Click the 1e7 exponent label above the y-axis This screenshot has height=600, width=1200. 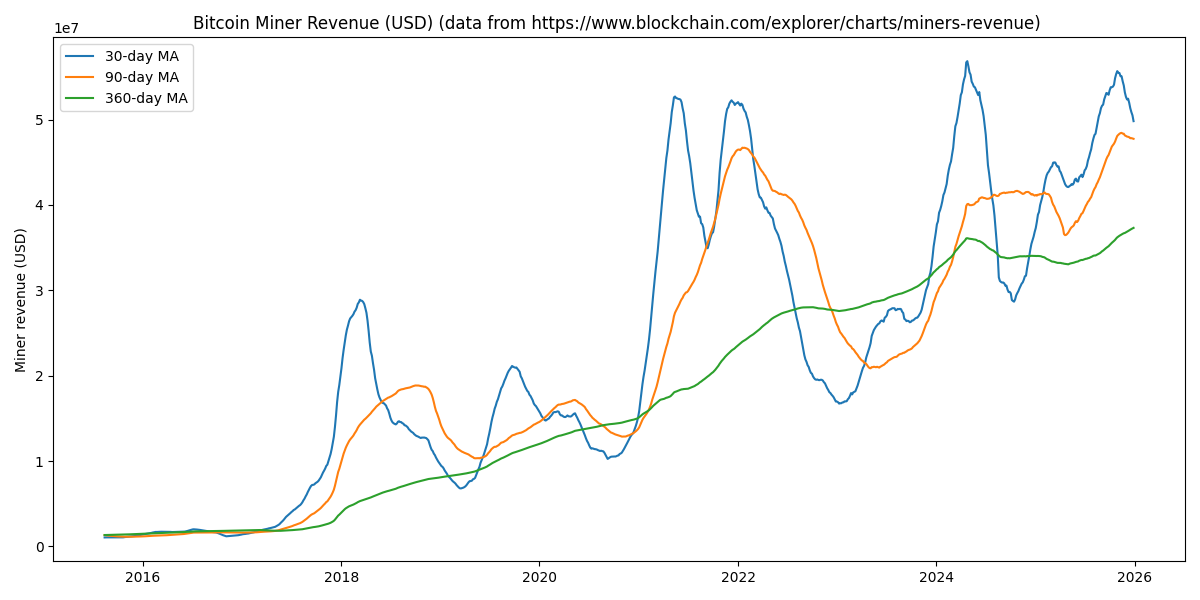(67, 29)
